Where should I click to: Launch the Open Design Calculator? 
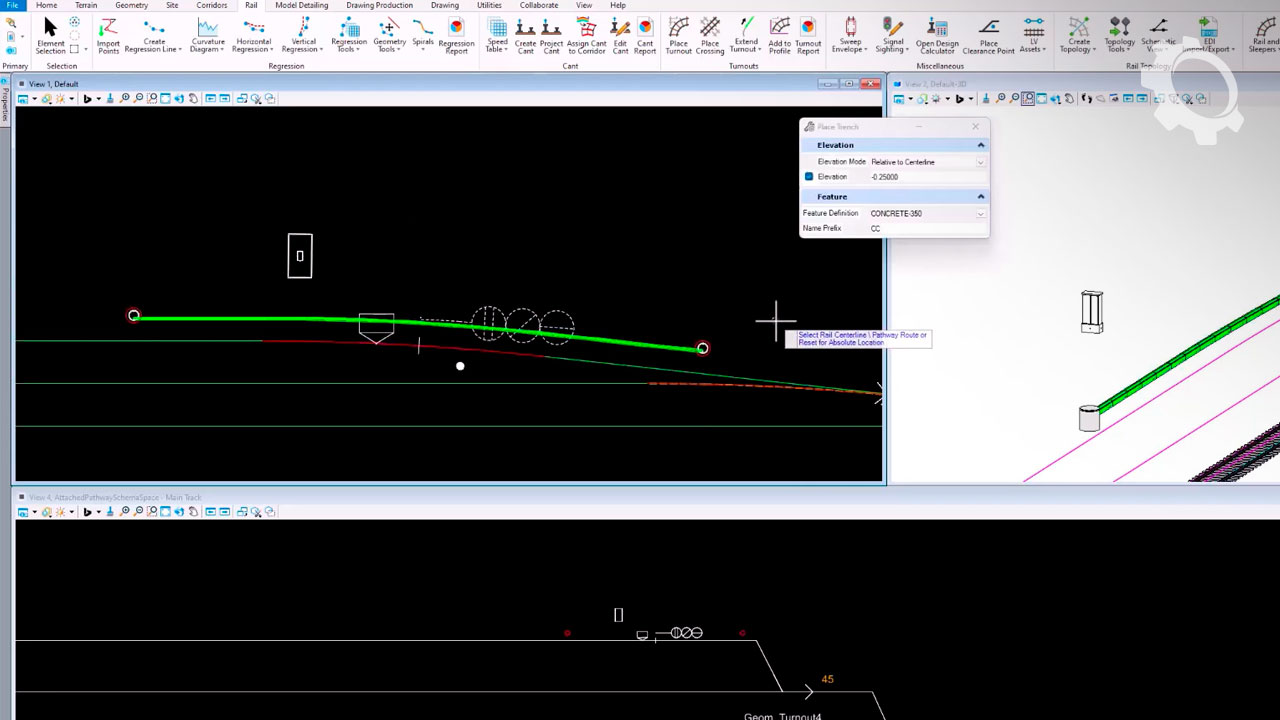click(x=937, y=35)
